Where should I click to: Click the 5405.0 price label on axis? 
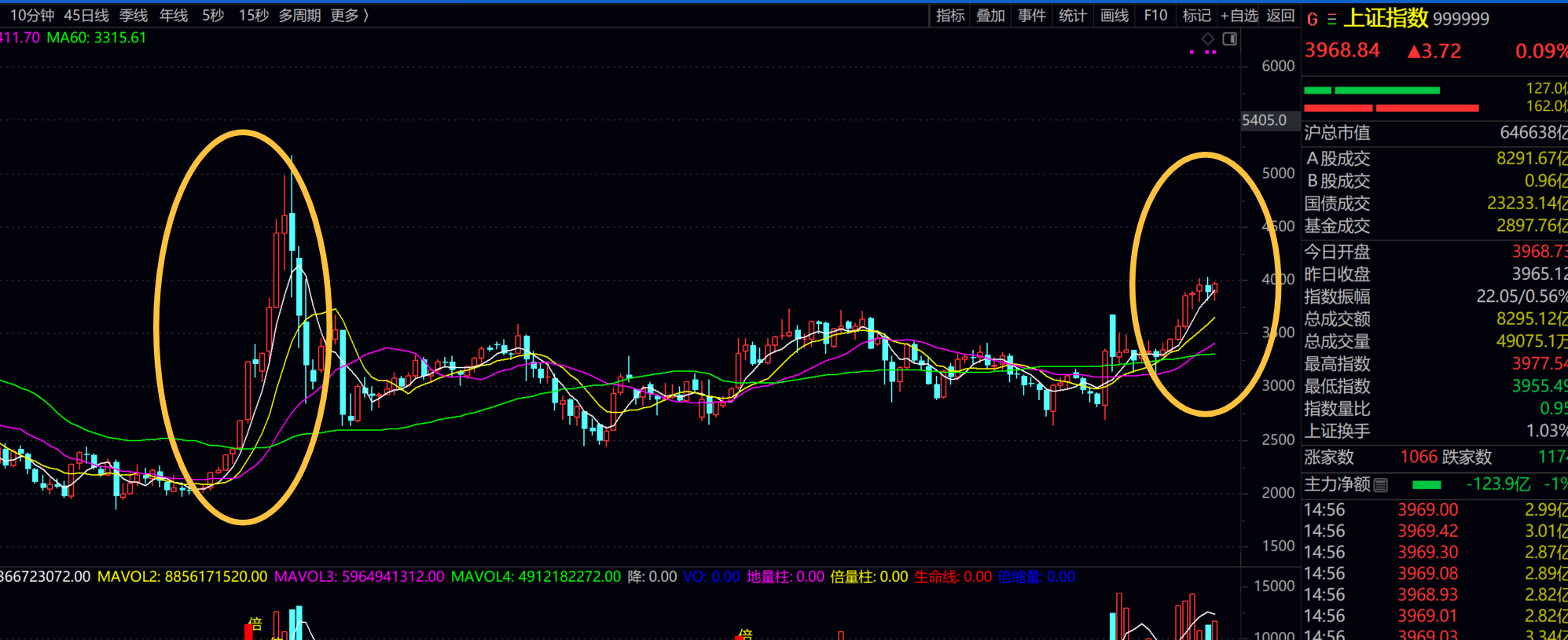pyautogui.click(x=1264, y=120)
